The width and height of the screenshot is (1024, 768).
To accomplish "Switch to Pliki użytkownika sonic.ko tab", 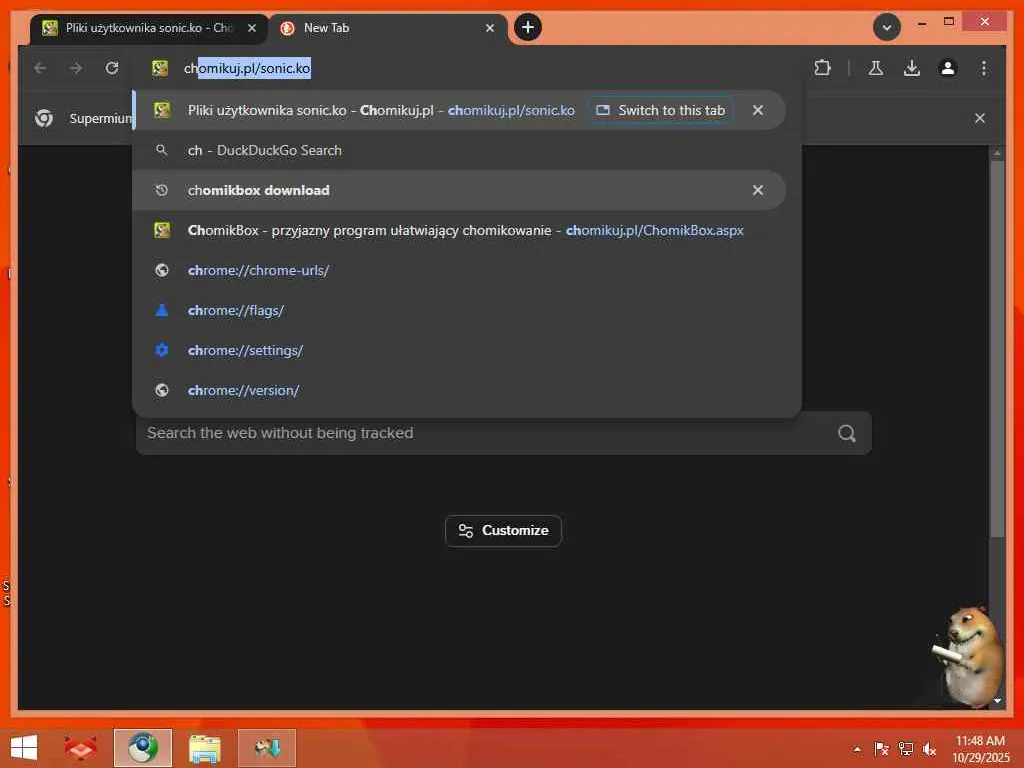I will point(148,28).
